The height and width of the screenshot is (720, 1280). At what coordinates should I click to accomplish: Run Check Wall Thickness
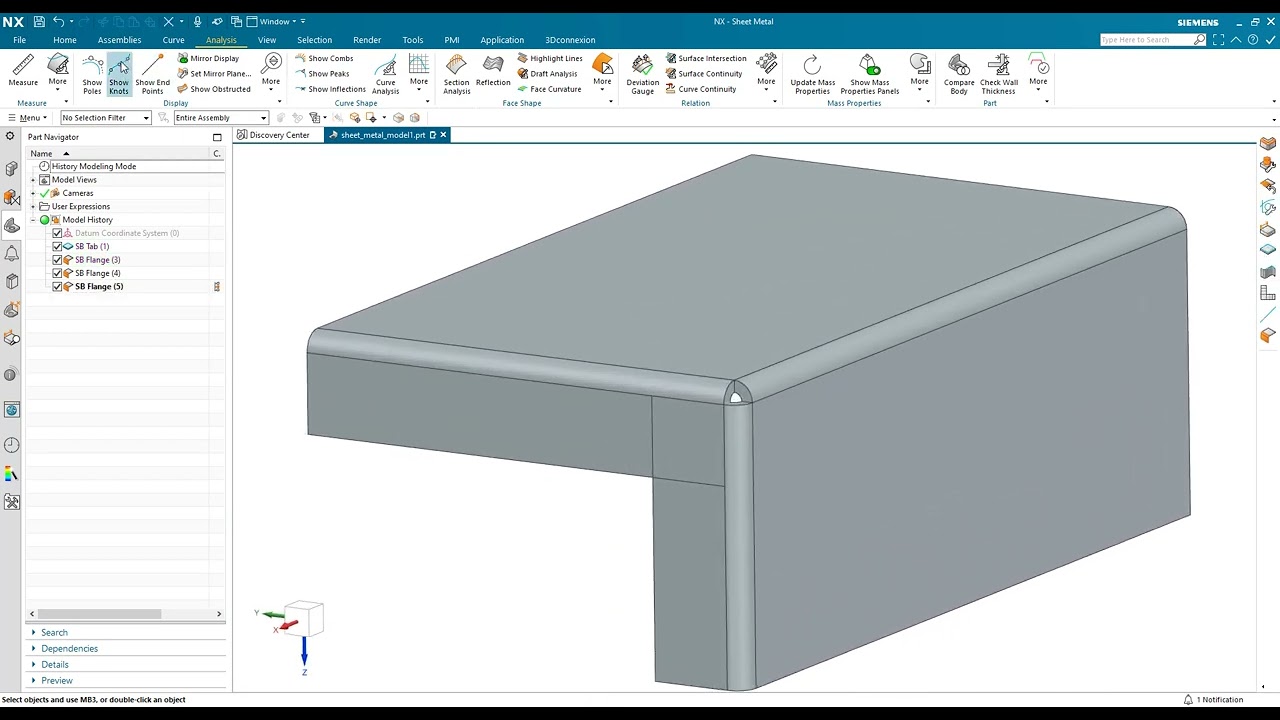click(998, 75)
